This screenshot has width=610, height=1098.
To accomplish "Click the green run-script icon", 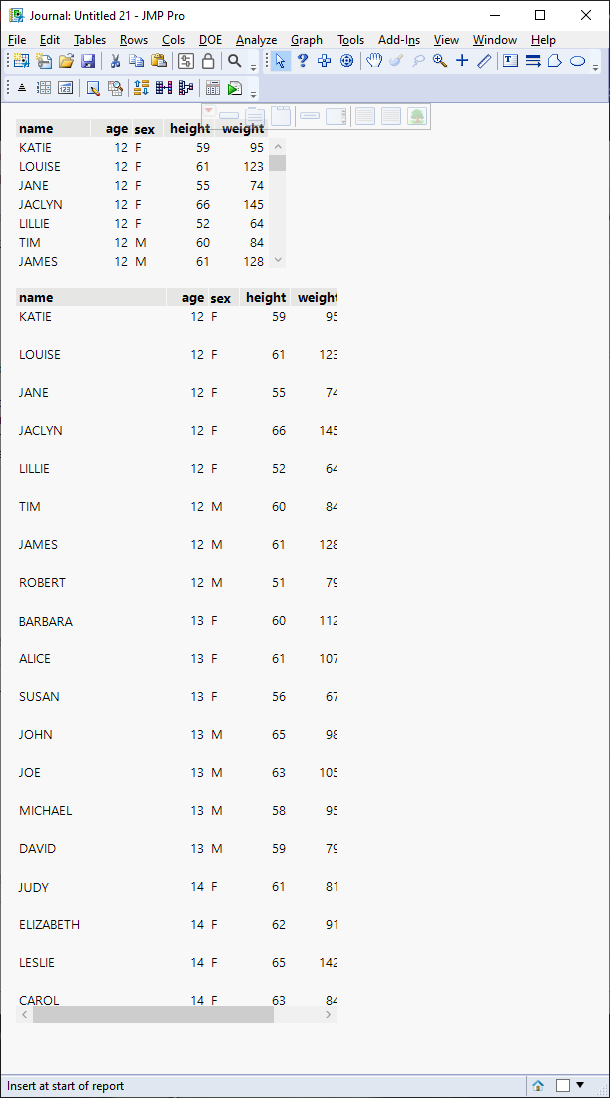I will (233, 88).
